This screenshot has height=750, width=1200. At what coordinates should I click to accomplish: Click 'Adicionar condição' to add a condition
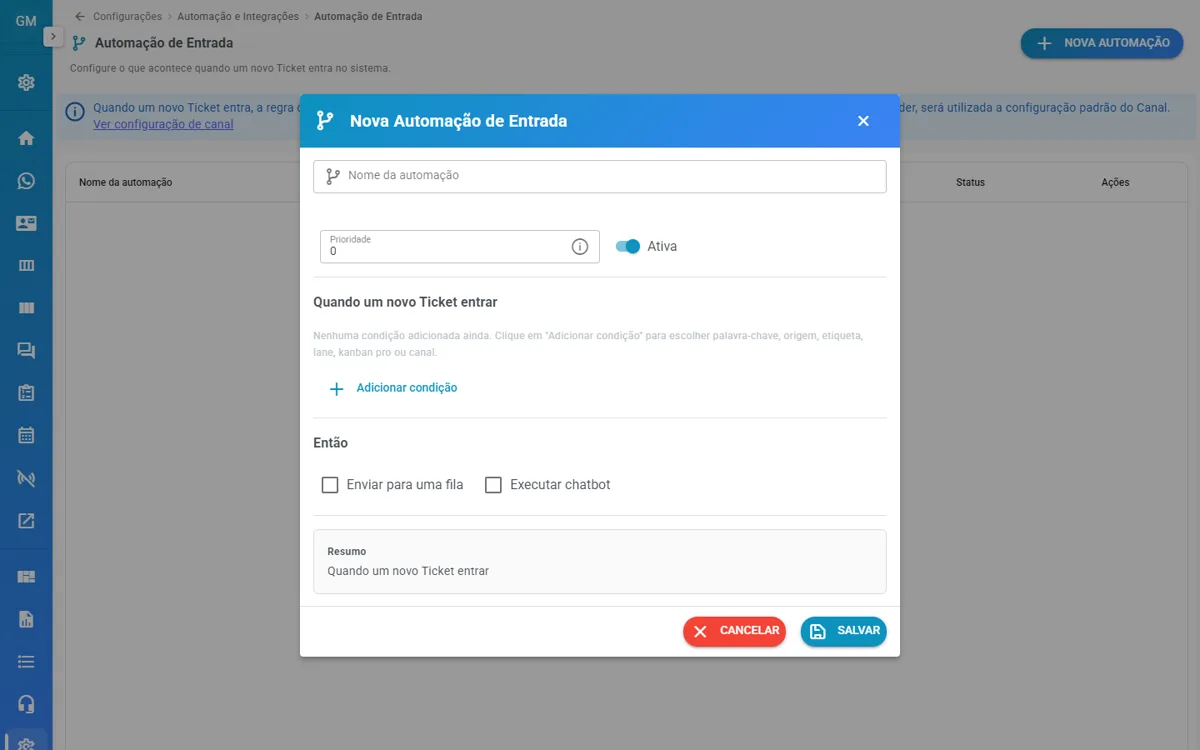click(x=393, y=388)
